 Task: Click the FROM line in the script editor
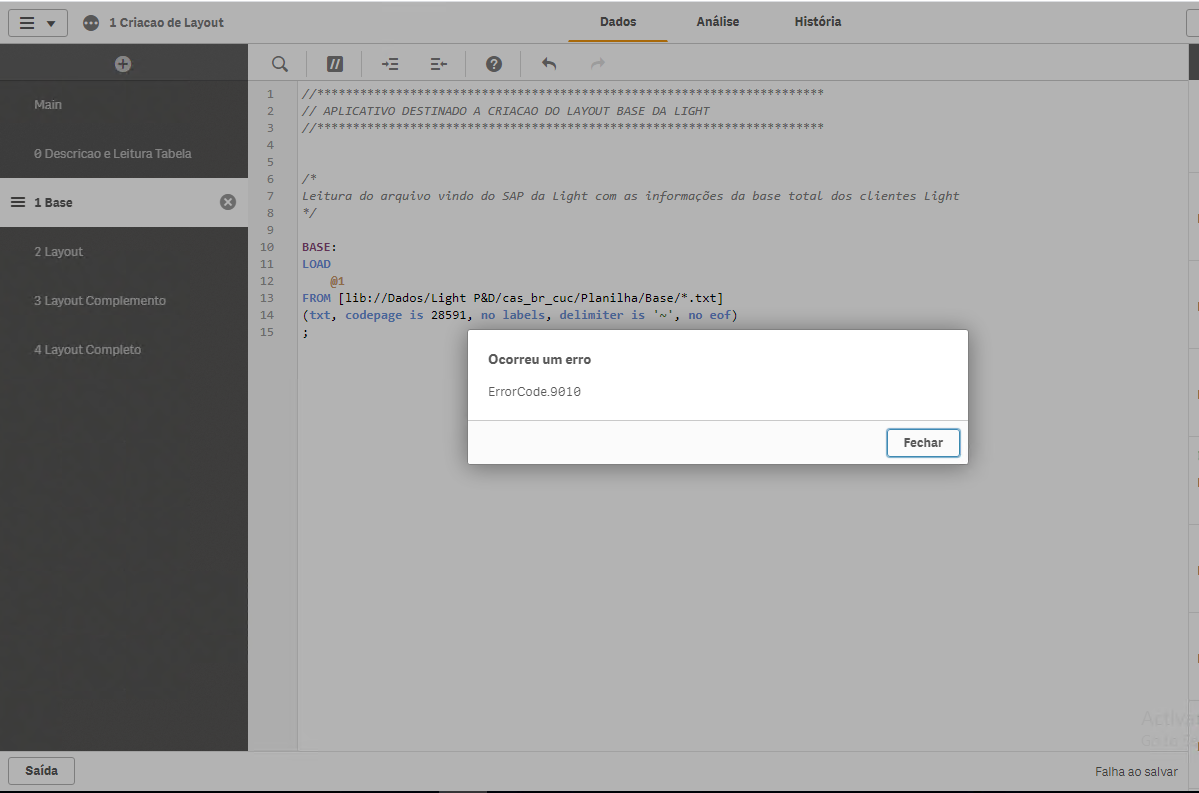(512, 298)
